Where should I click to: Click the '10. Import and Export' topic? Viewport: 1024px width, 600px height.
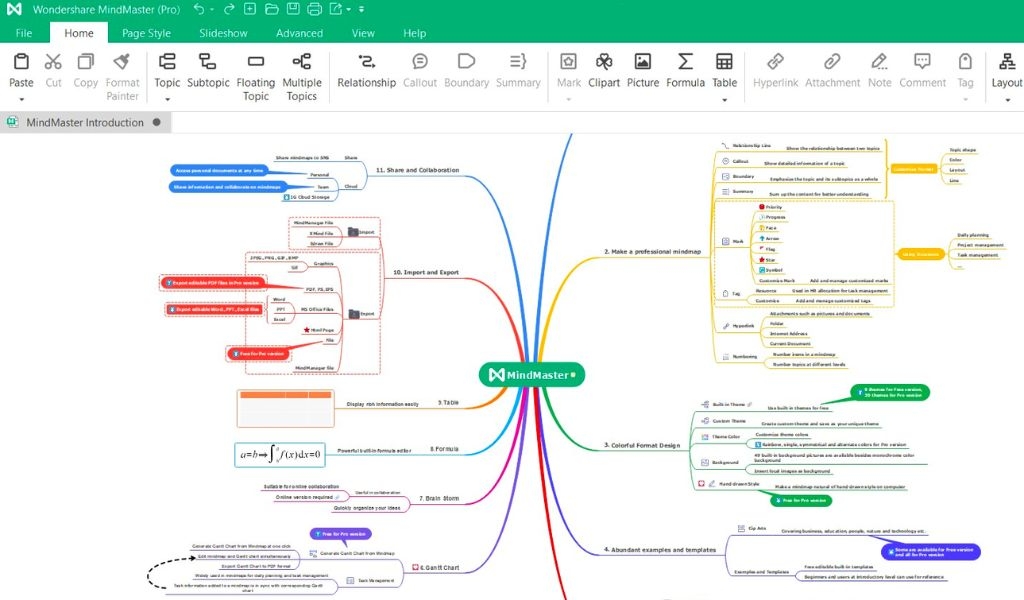(426, 272)
